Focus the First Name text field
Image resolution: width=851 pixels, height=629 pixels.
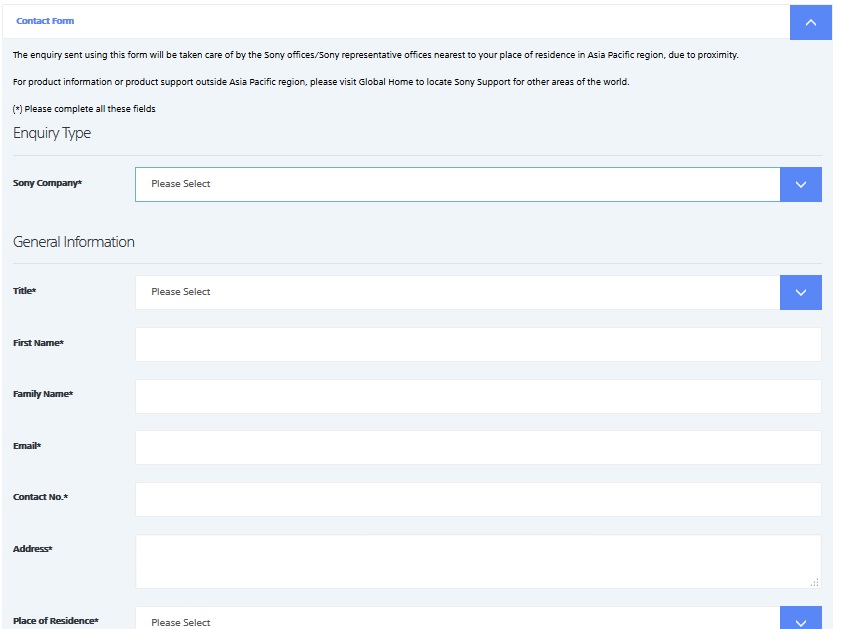click(477, 344)
